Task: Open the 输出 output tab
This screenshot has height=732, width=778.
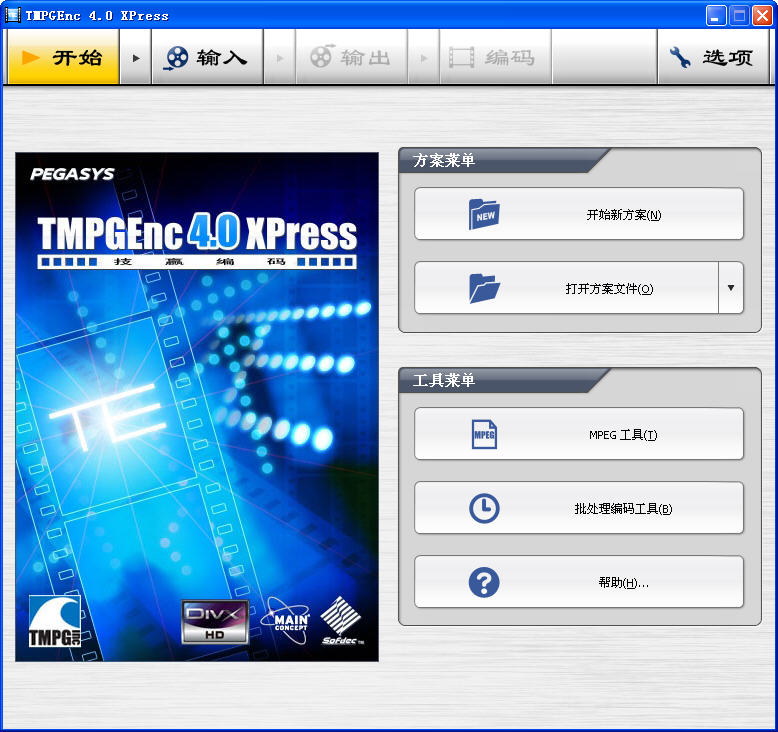Action: (x=351, y=57)
